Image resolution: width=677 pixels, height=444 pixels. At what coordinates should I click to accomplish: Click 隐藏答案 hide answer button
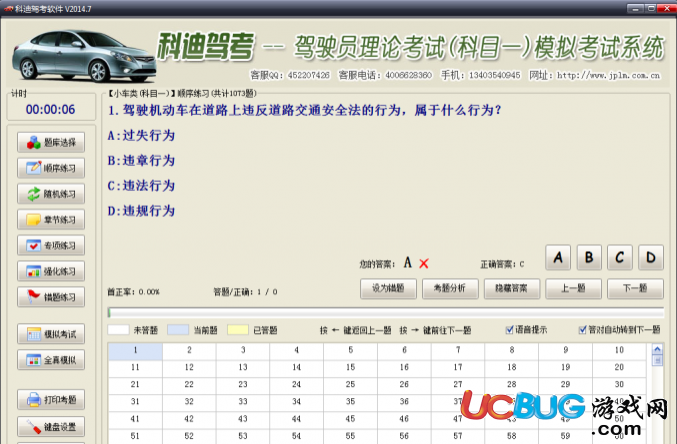click(512, 289)
